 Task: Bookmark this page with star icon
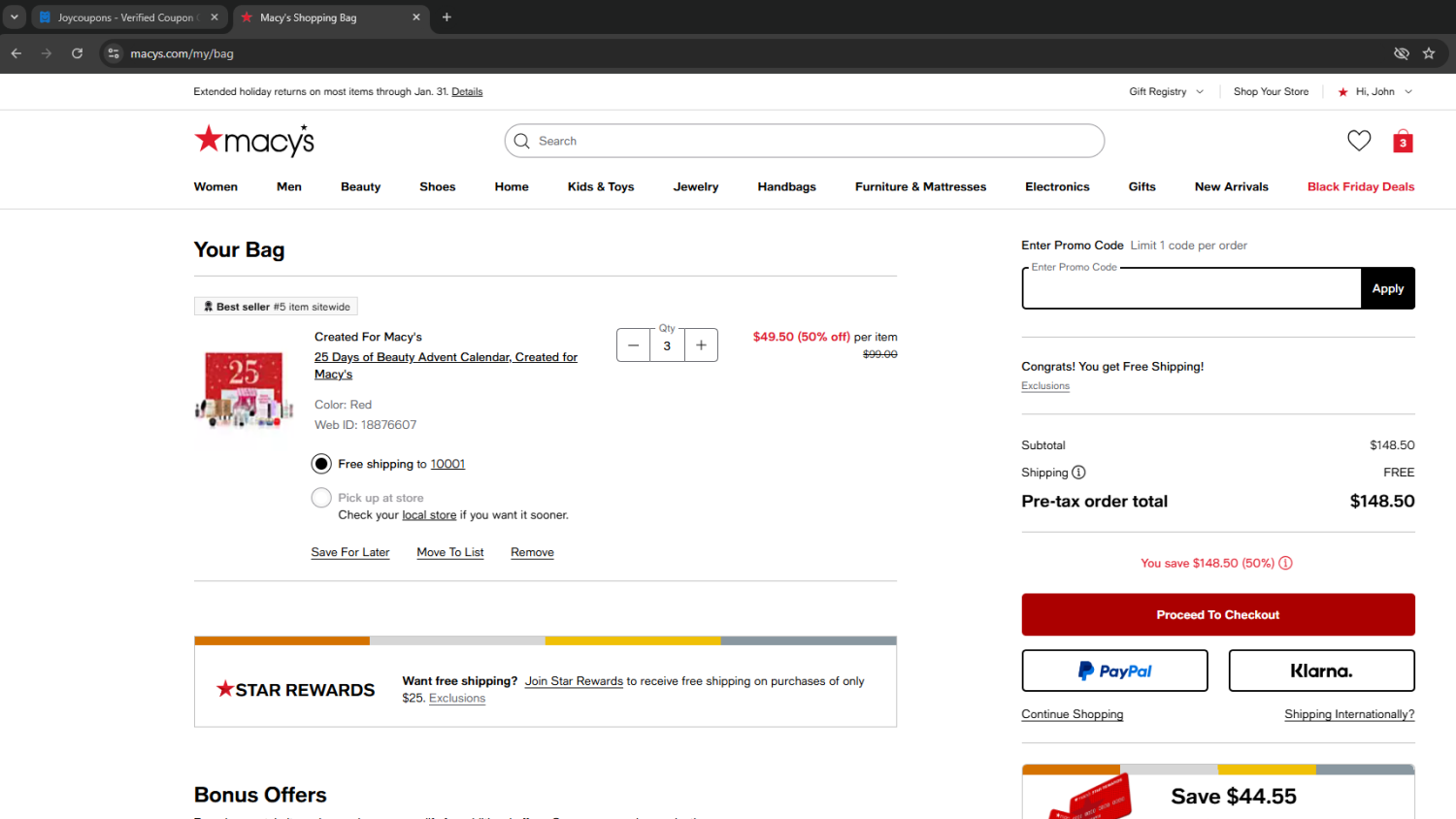(x=1429, y=53)
